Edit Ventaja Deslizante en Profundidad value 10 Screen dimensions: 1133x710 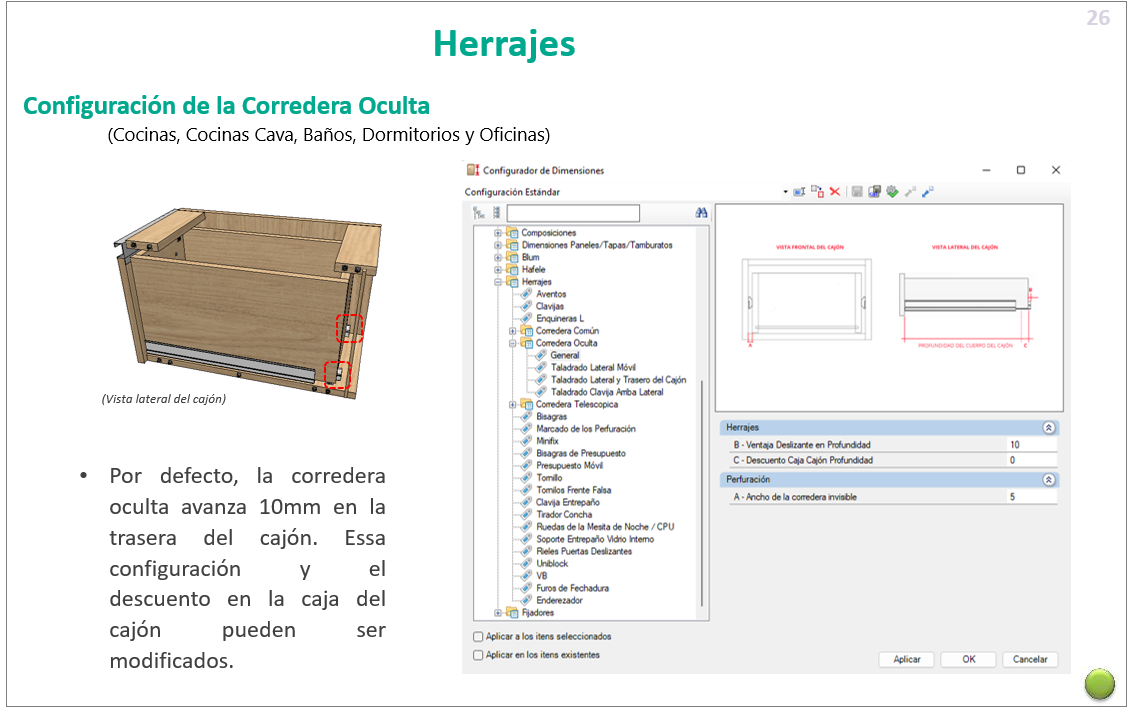click(x=1032, y=445)
